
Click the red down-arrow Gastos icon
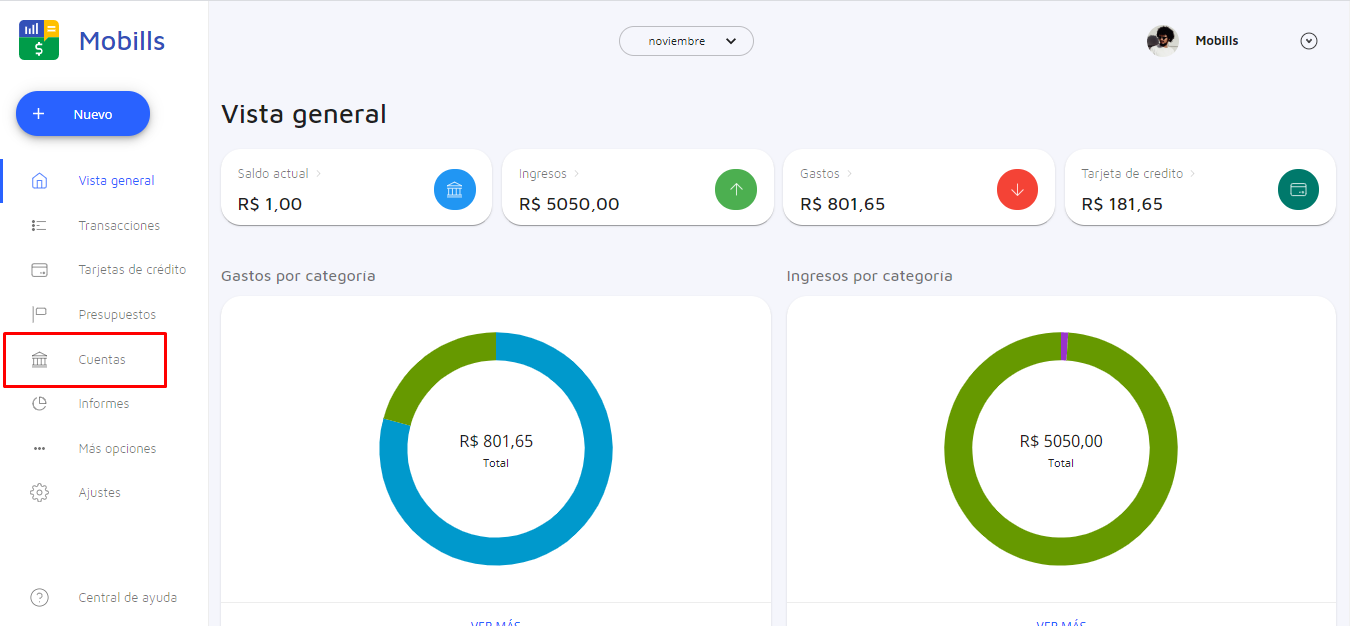[1017, 190]
